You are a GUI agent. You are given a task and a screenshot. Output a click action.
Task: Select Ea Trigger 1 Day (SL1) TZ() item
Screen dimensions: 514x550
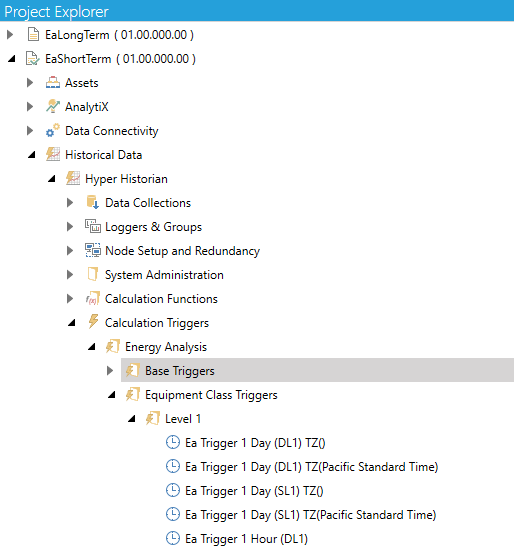tap(254, 491)
